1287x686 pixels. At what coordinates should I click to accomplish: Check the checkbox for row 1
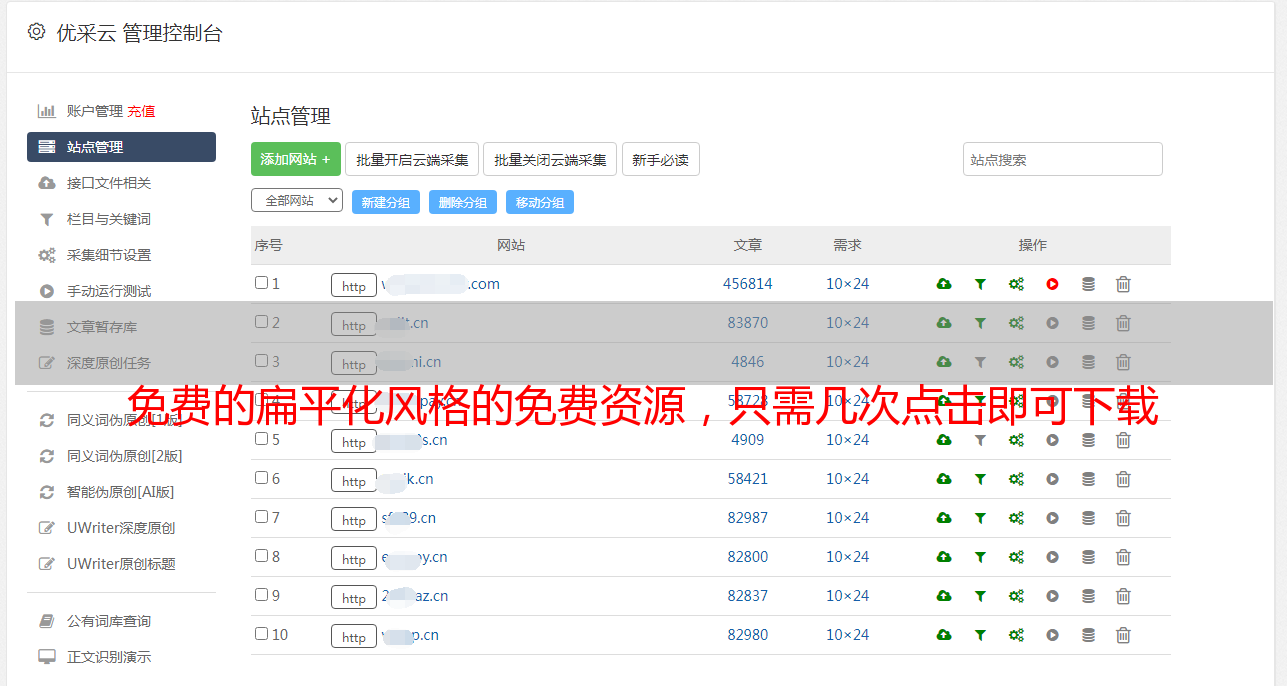coord(261,283)
